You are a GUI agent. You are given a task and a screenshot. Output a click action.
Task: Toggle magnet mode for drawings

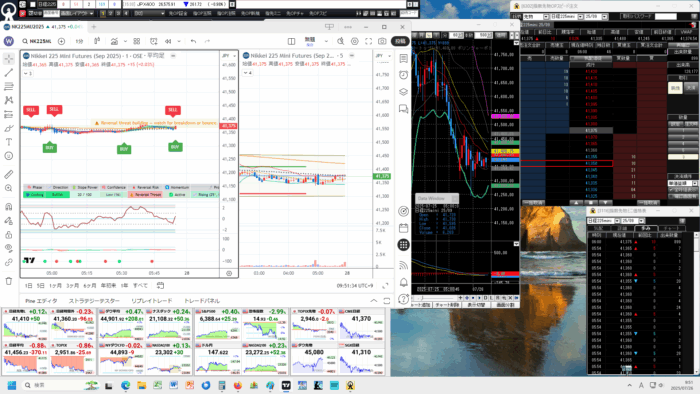click(x=8, y=207)
